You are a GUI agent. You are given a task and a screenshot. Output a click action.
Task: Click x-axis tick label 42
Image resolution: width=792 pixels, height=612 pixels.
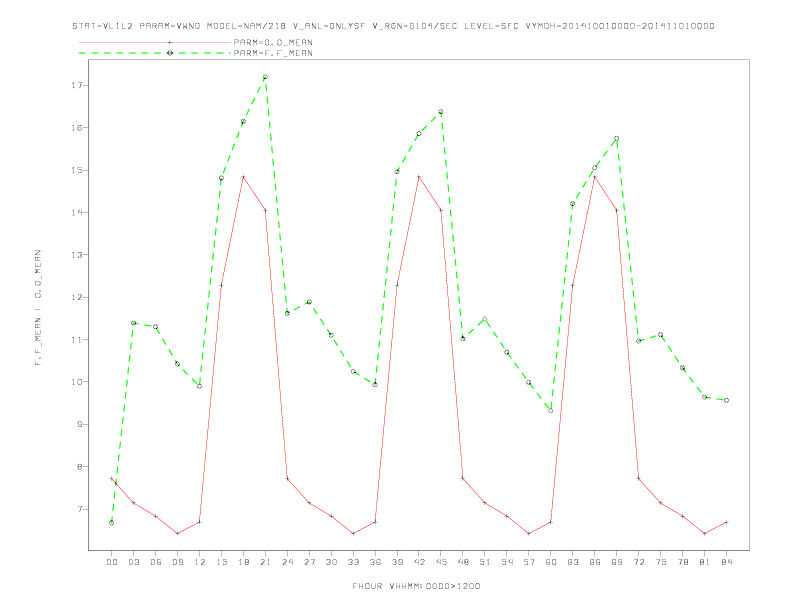coord(419,562)
